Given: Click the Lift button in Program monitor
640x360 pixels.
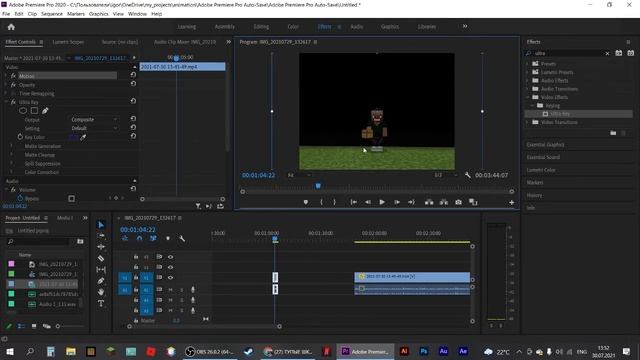Looking at the screenshot, I should [429, 202].
